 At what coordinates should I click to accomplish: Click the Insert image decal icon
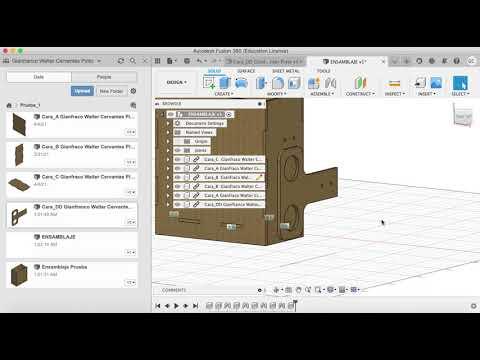pos(436,83)
